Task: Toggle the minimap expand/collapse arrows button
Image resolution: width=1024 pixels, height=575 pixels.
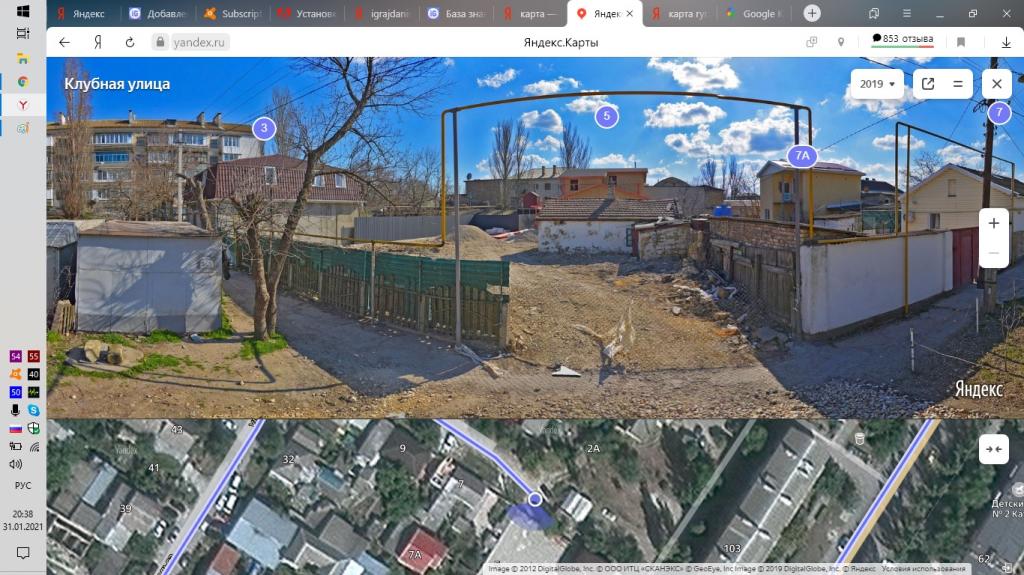Action: (x=993, y=449)
